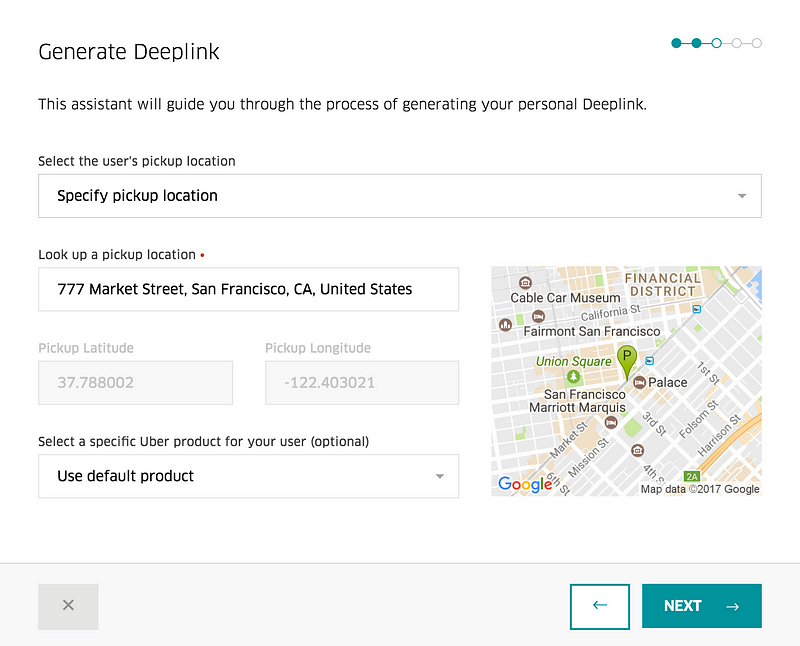This screenshot has height=646, width=800.
Task: Select fifth step dot in progress indicator
Action: click(x=757, y=43)
